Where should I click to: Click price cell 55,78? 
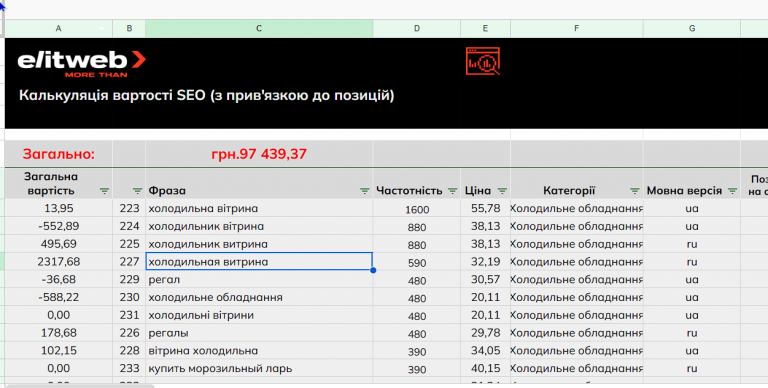485,208
